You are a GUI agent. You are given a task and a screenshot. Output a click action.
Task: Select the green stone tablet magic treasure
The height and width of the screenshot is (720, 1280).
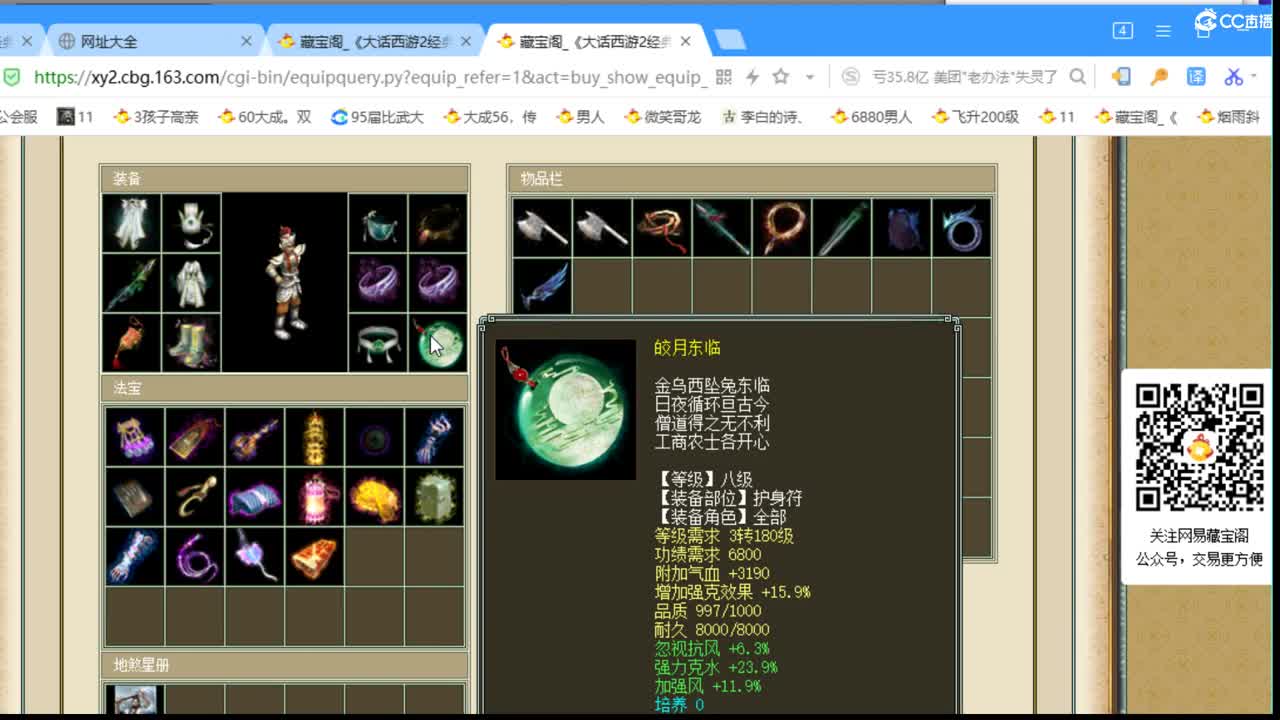pos(435,497)
